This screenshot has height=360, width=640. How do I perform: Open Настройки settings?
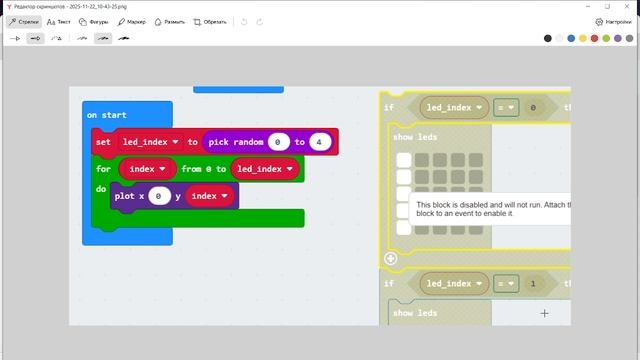pos(613,22)
